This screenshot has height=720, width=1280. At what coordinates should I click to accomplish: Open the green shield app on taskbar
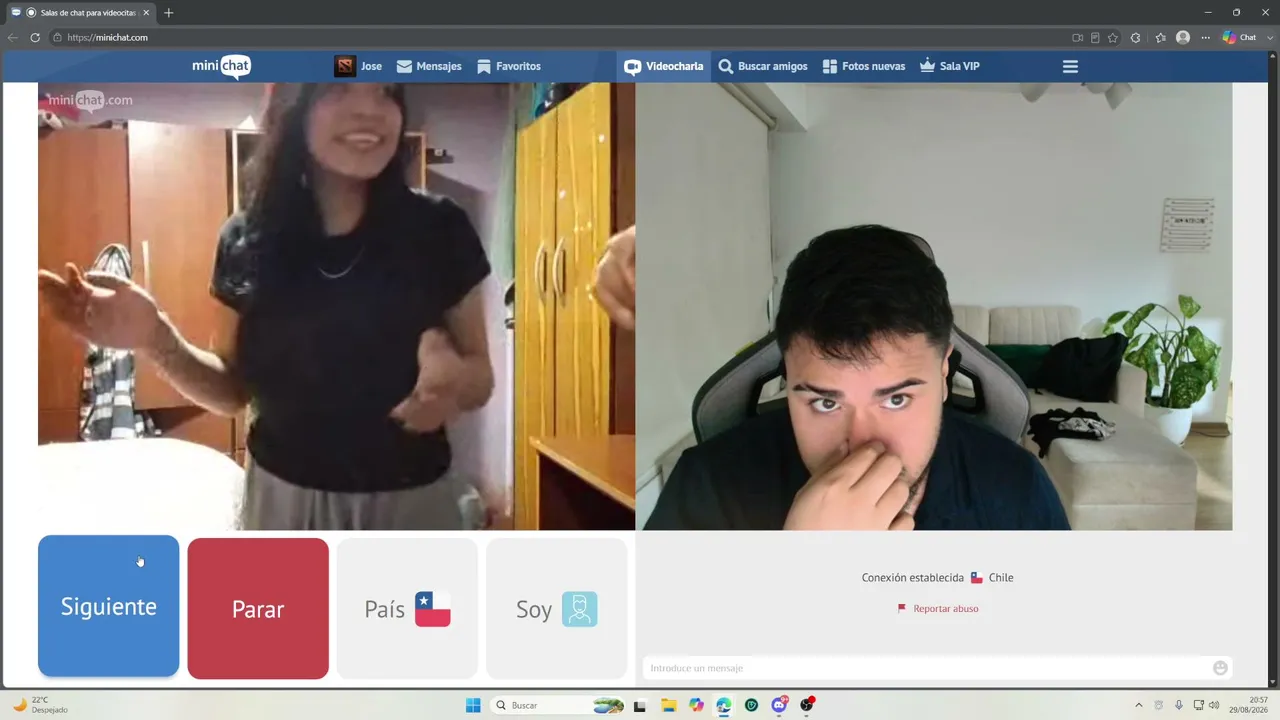click(751, 705)
